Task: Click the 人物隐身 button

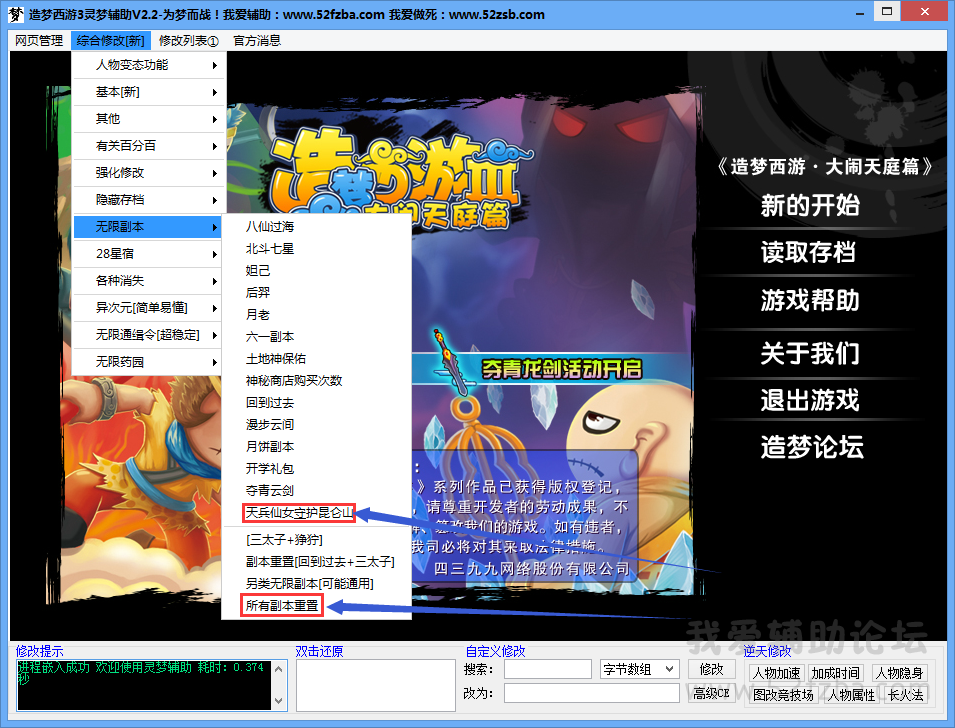Action: click(899, 673)
